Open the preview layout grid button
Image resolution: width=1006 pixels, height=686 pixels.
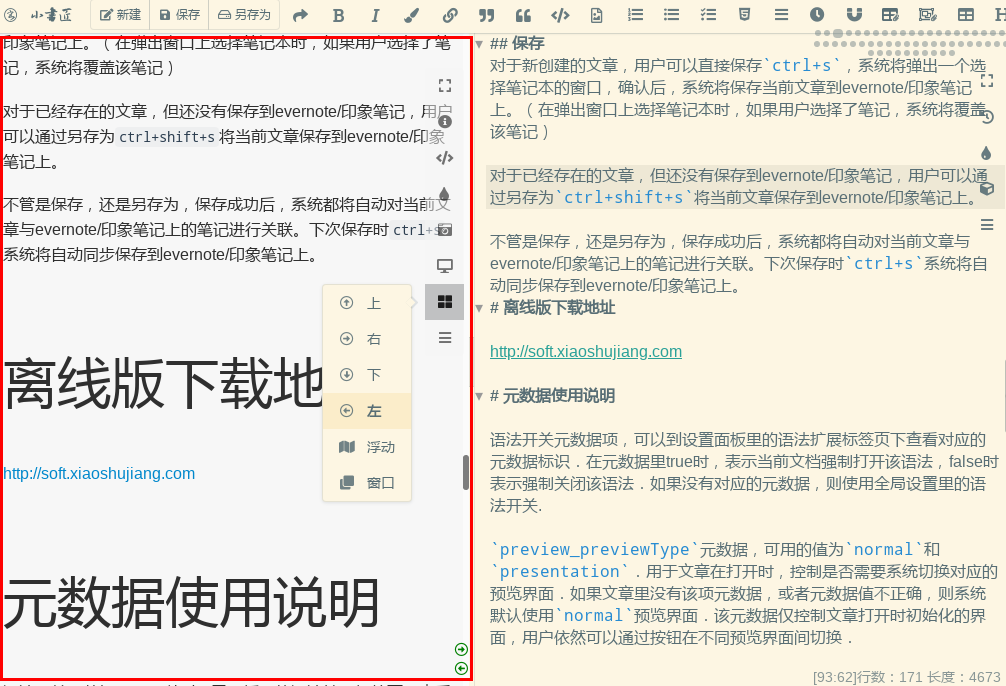[445, 302]
